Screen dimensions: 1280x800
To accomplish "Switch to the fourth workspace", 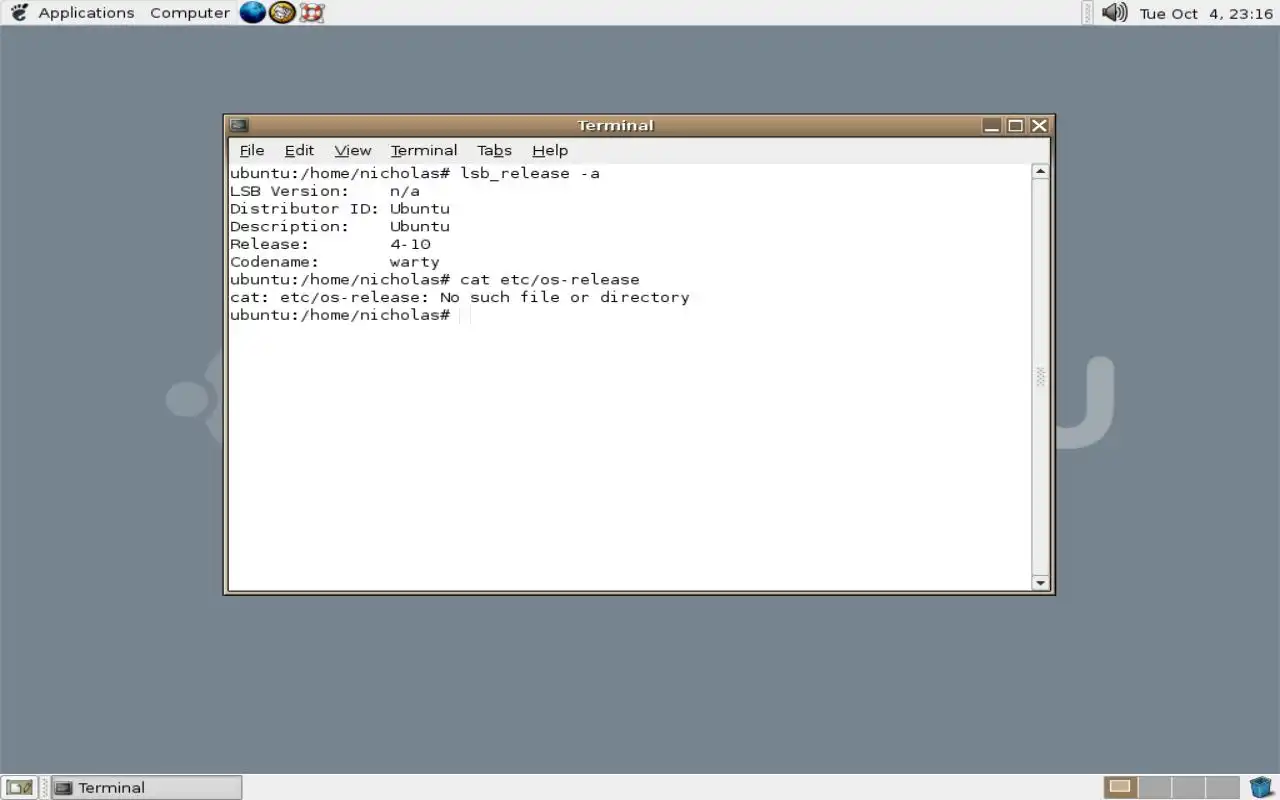I will [x=1222, y=787].
